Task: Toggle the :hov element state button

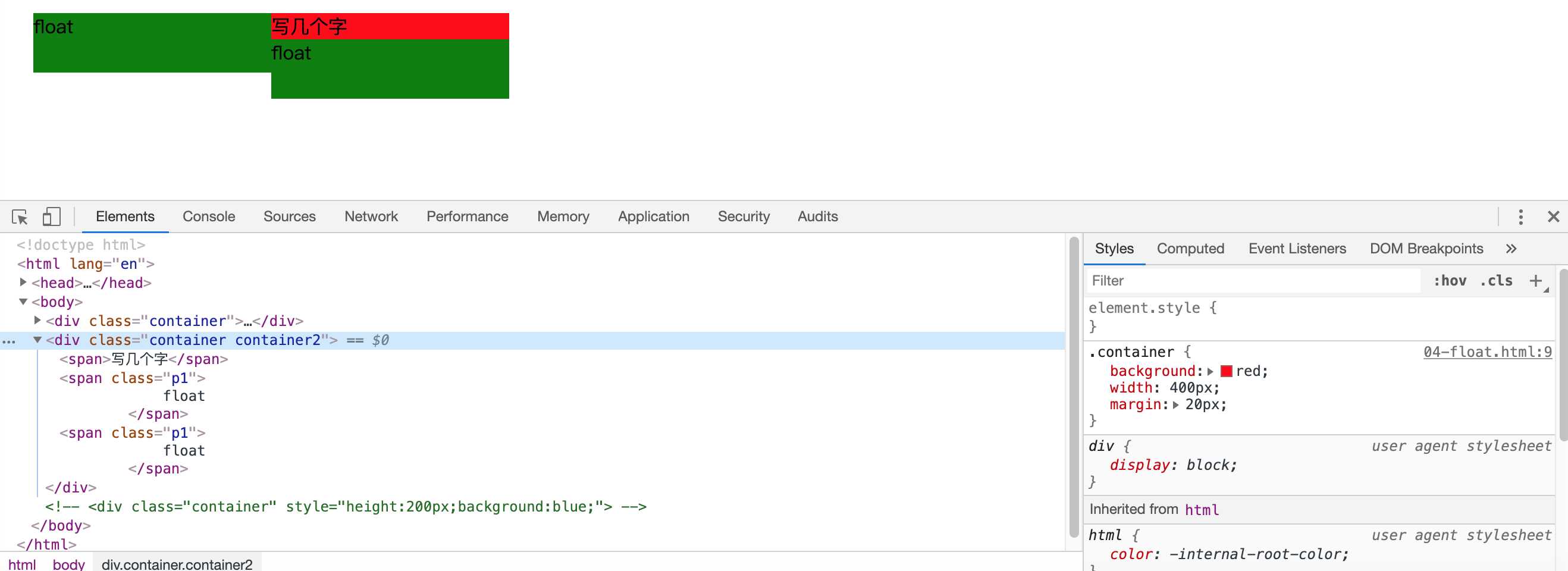Action: [1450, 281]
